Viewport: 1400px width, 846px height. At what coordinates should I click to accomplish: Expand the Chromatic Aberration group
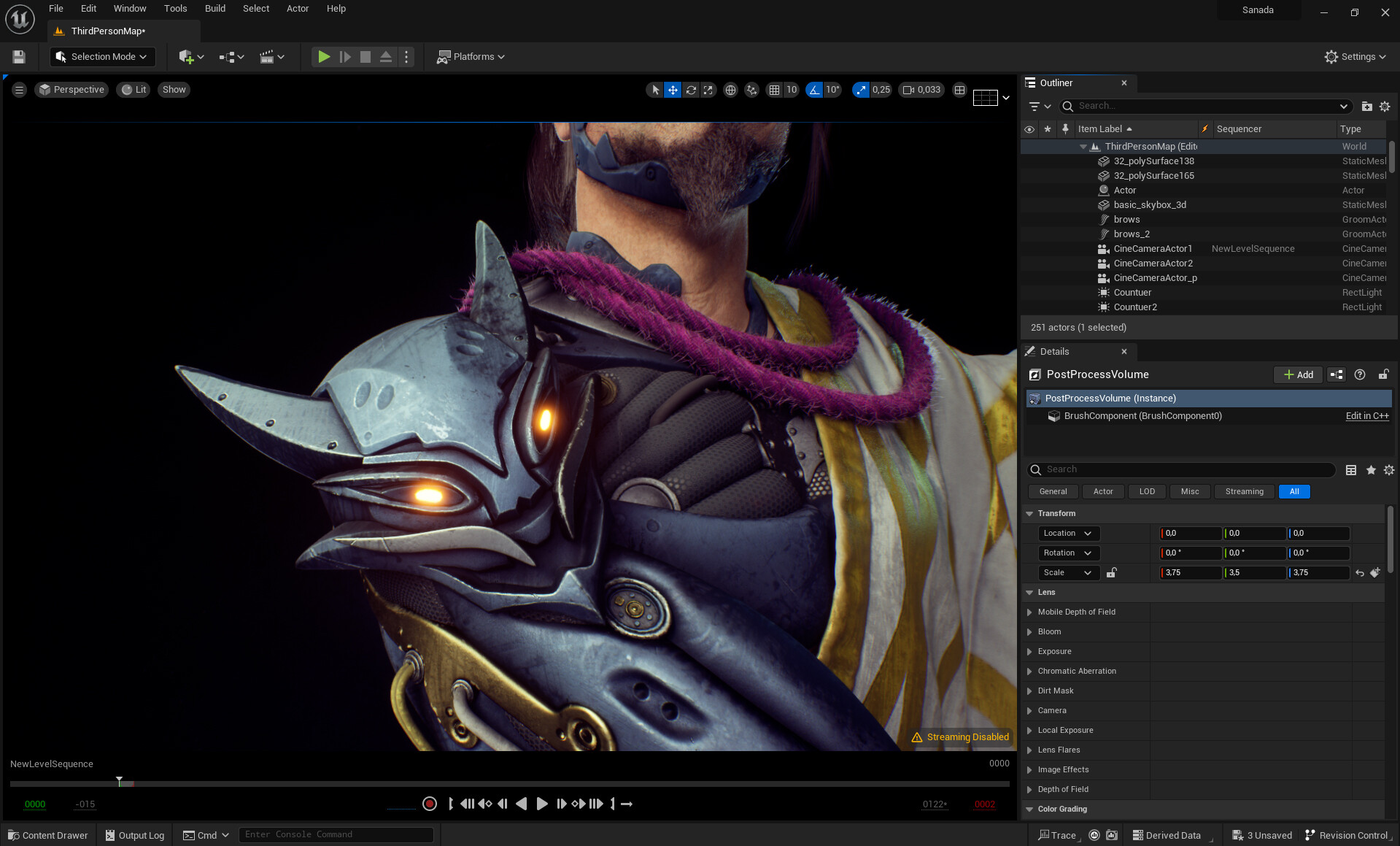1029,672
